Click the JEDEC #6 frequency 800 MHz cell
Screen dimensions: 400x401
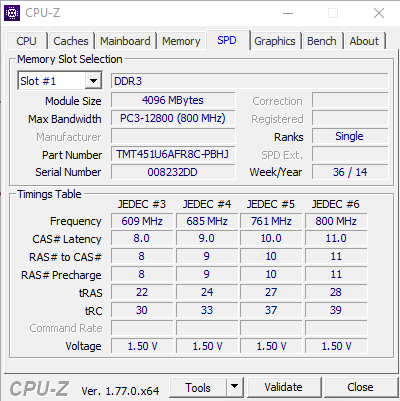tap(336, 221)
